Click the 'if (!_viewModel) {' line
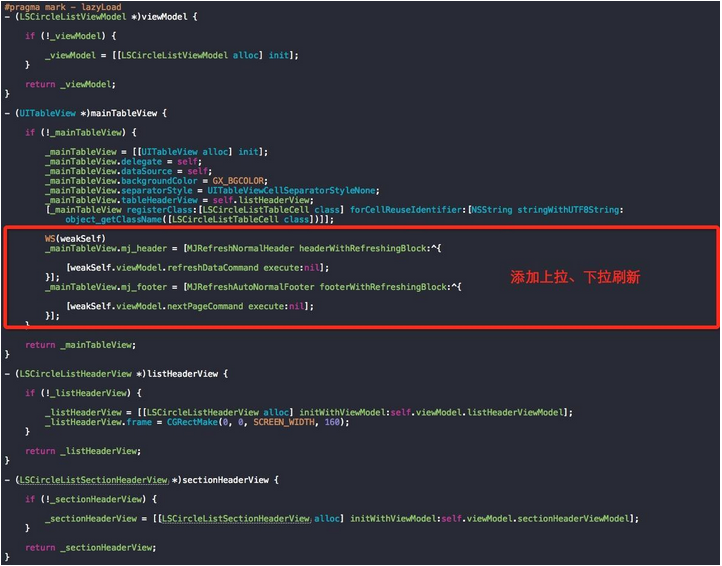 pos(70,36)
